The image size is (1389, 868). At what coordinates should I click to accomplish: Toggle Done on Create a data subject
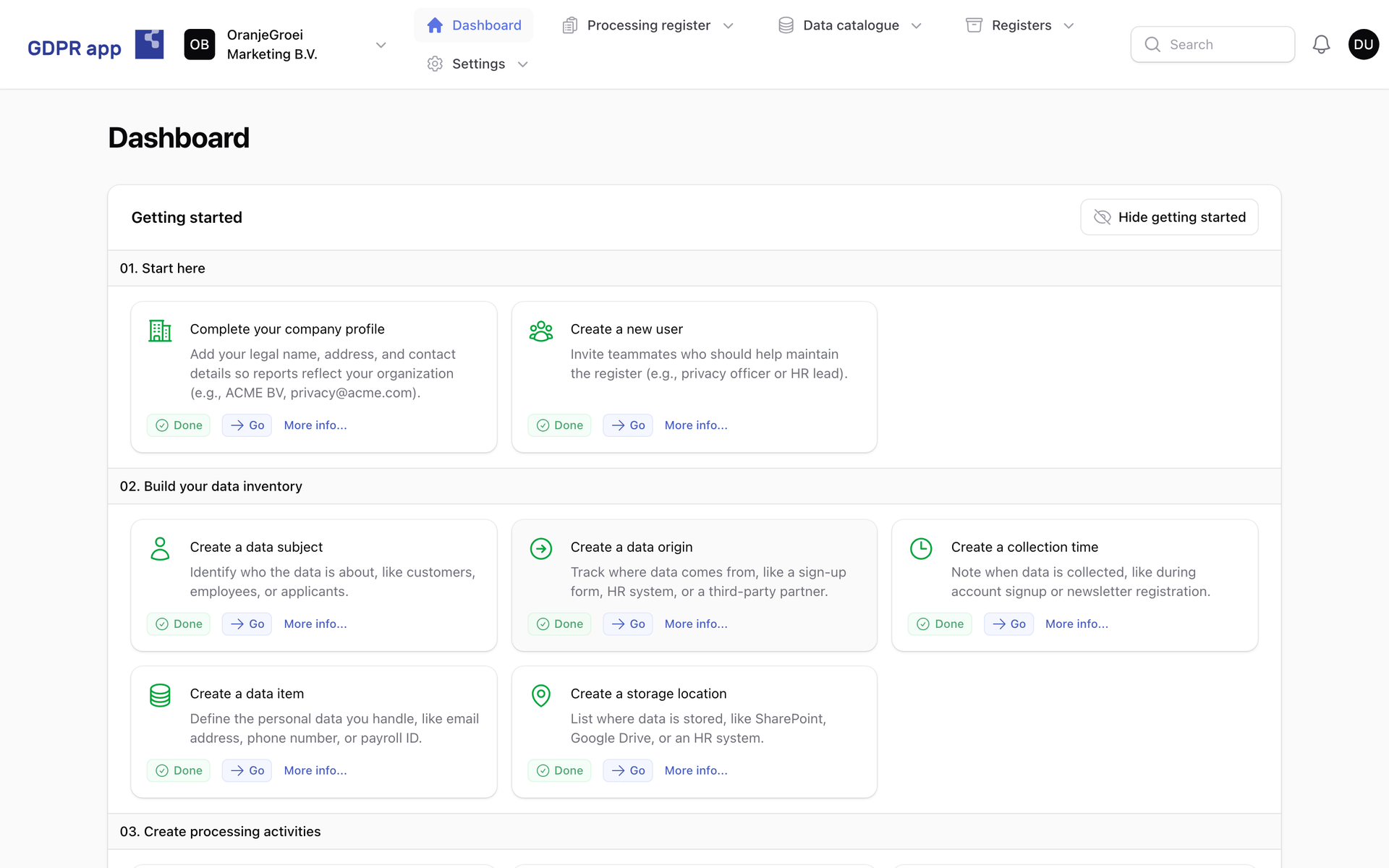click(x=179, y=624)
